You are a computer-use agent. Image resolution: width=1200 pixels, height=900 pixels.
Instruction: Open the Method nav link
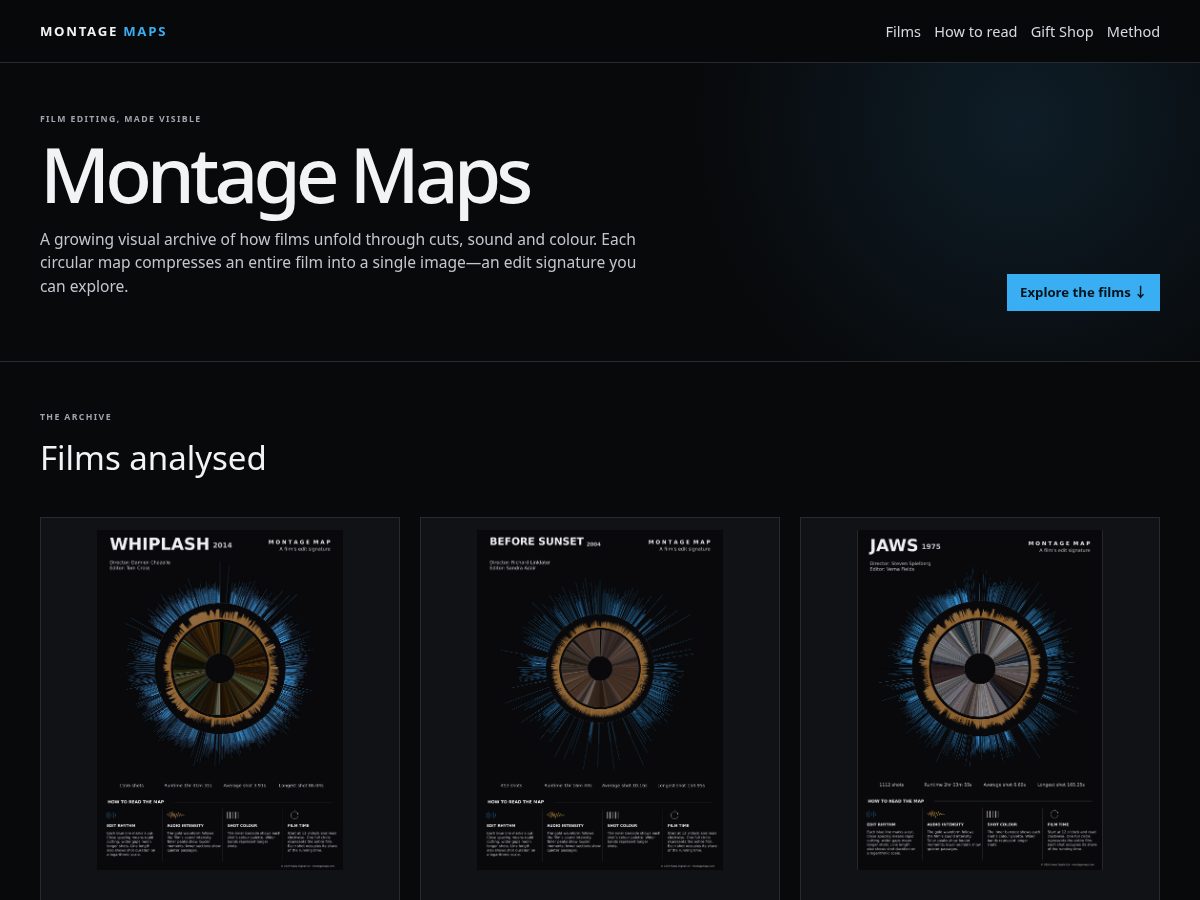(x=1133, y=32)
